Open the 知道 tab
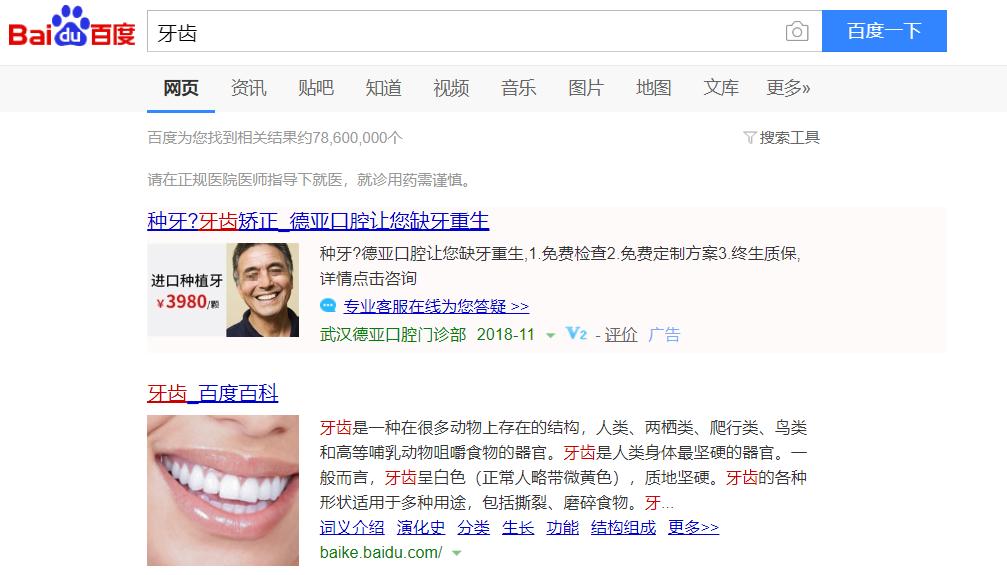The width and height of the screenshot is (1007, 575). [383, 87]
